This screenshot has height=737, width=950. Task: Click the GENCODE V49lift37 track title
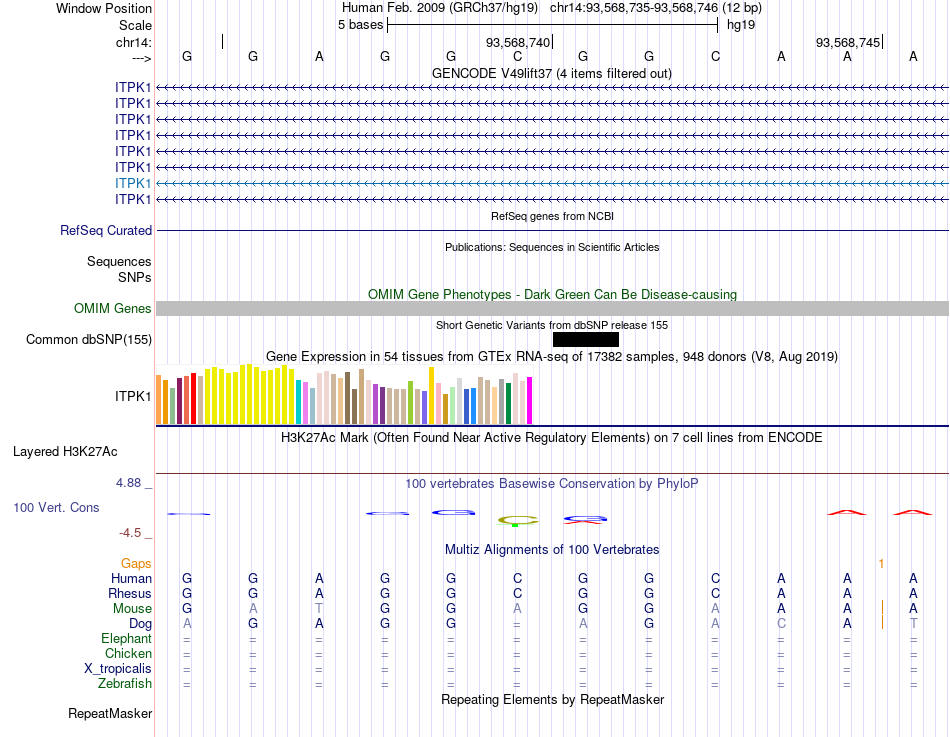pos(551,73)
